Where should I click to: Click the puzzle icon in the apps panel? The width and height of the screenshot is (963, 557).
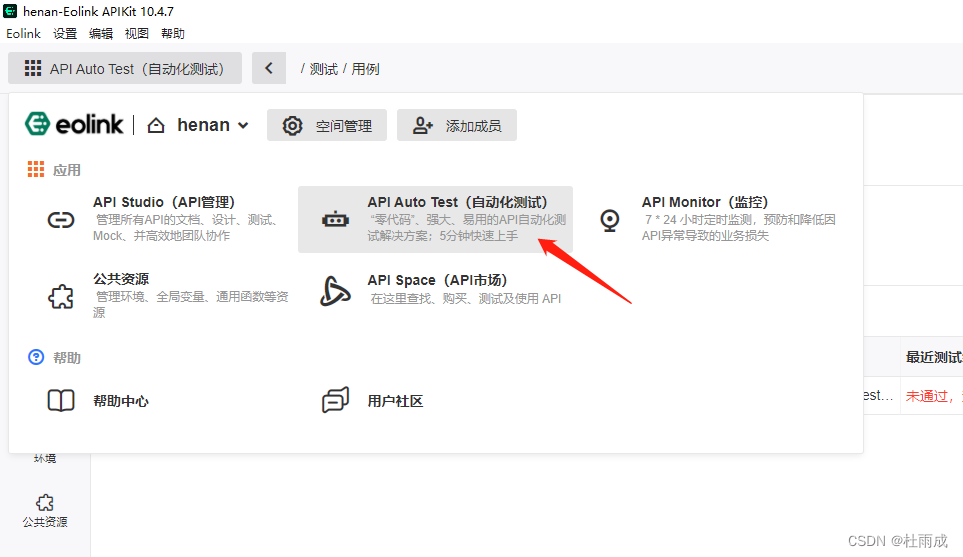point(61,297)
